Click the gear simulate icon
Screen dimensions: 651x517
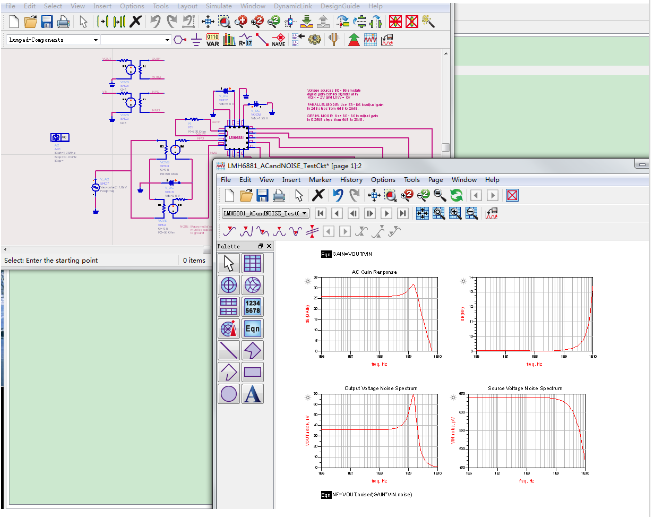click(x=314, y=39)
